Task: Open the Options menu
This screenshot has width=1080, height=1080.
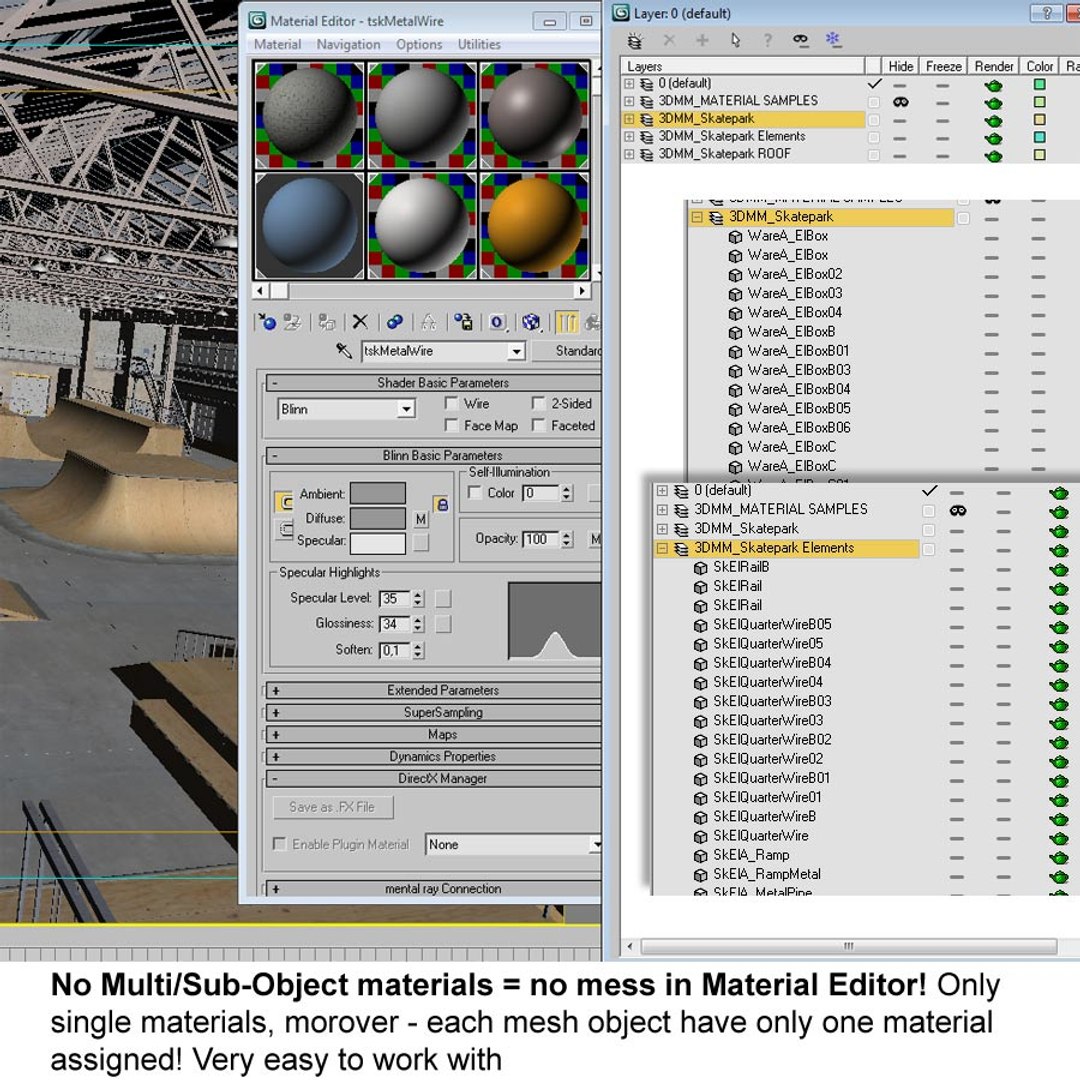Action: [419, 44]
